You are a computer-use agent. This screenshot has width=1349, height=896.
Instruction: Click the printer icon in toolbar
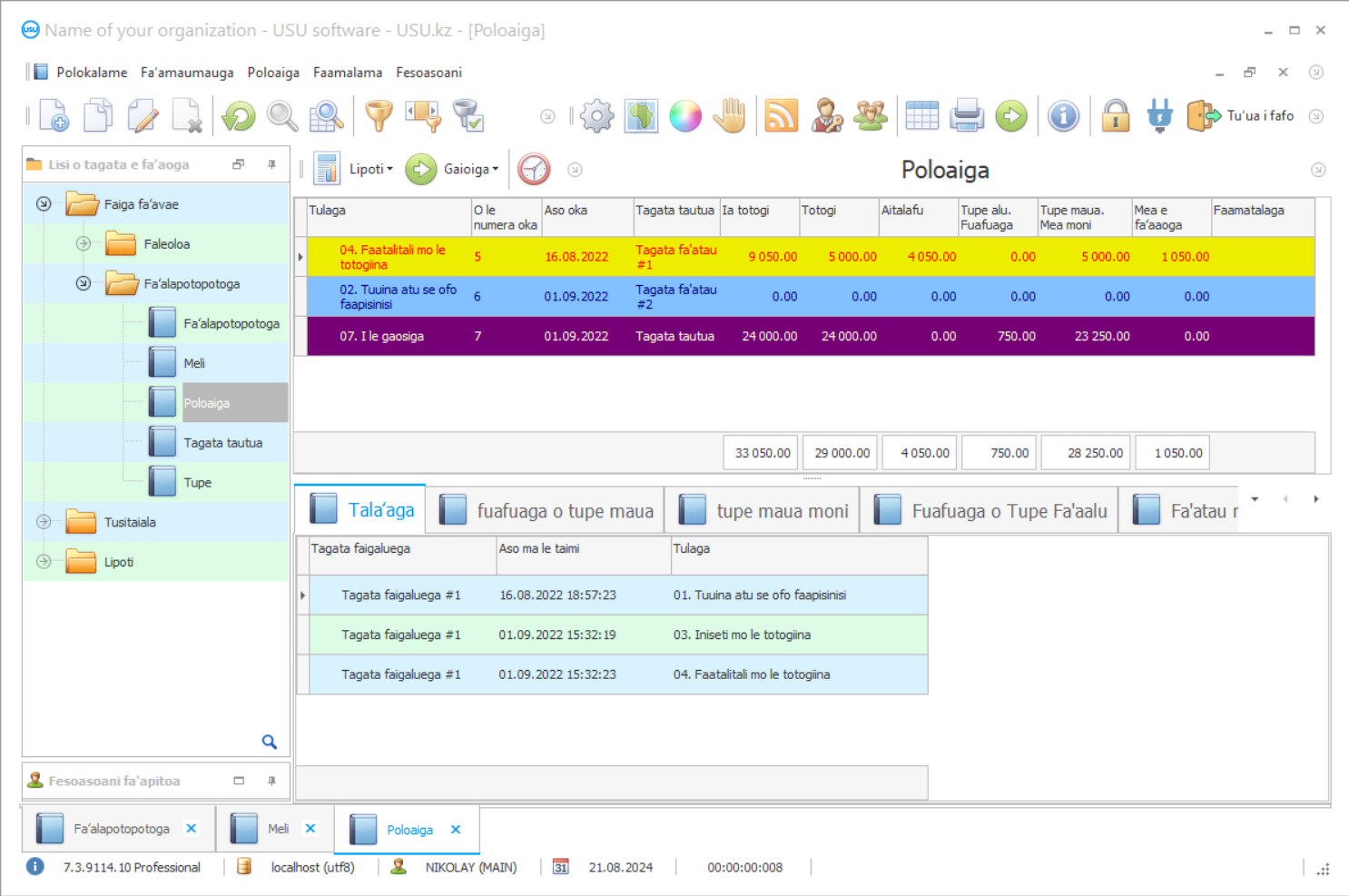967,116
